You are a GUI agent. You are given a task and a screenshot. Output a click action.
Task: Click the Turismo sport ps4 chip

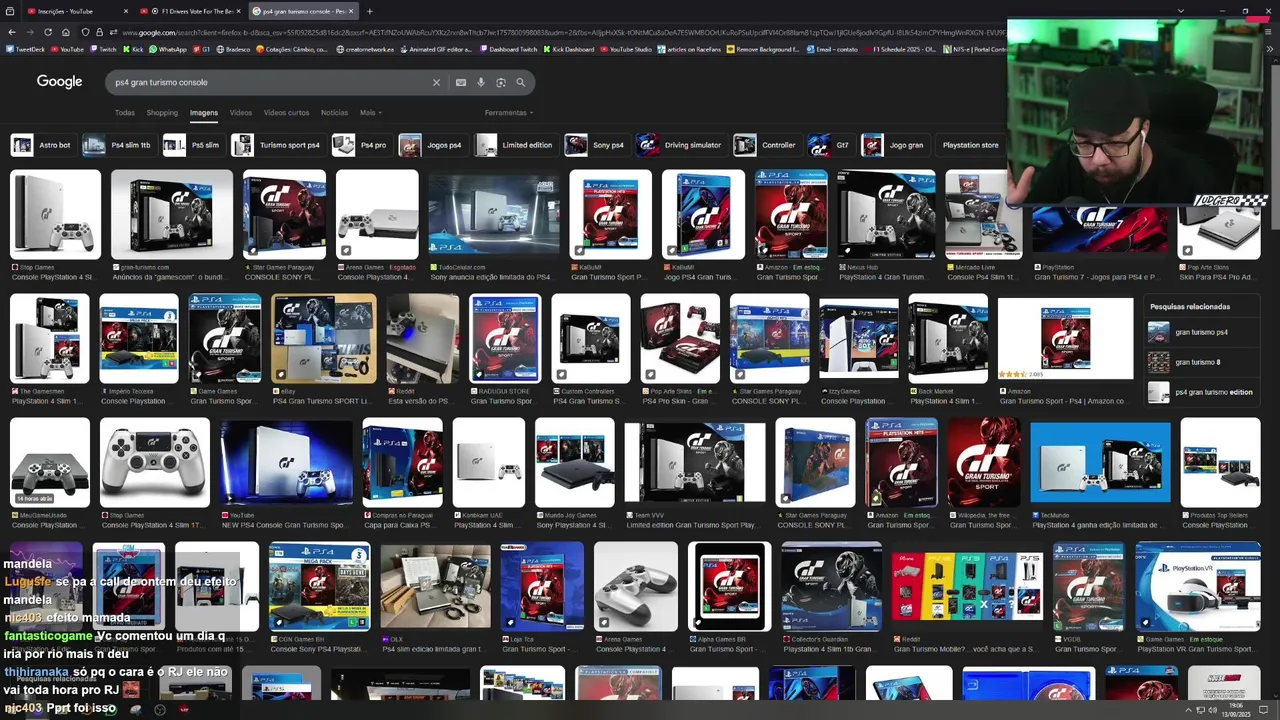tap(277, 145)
